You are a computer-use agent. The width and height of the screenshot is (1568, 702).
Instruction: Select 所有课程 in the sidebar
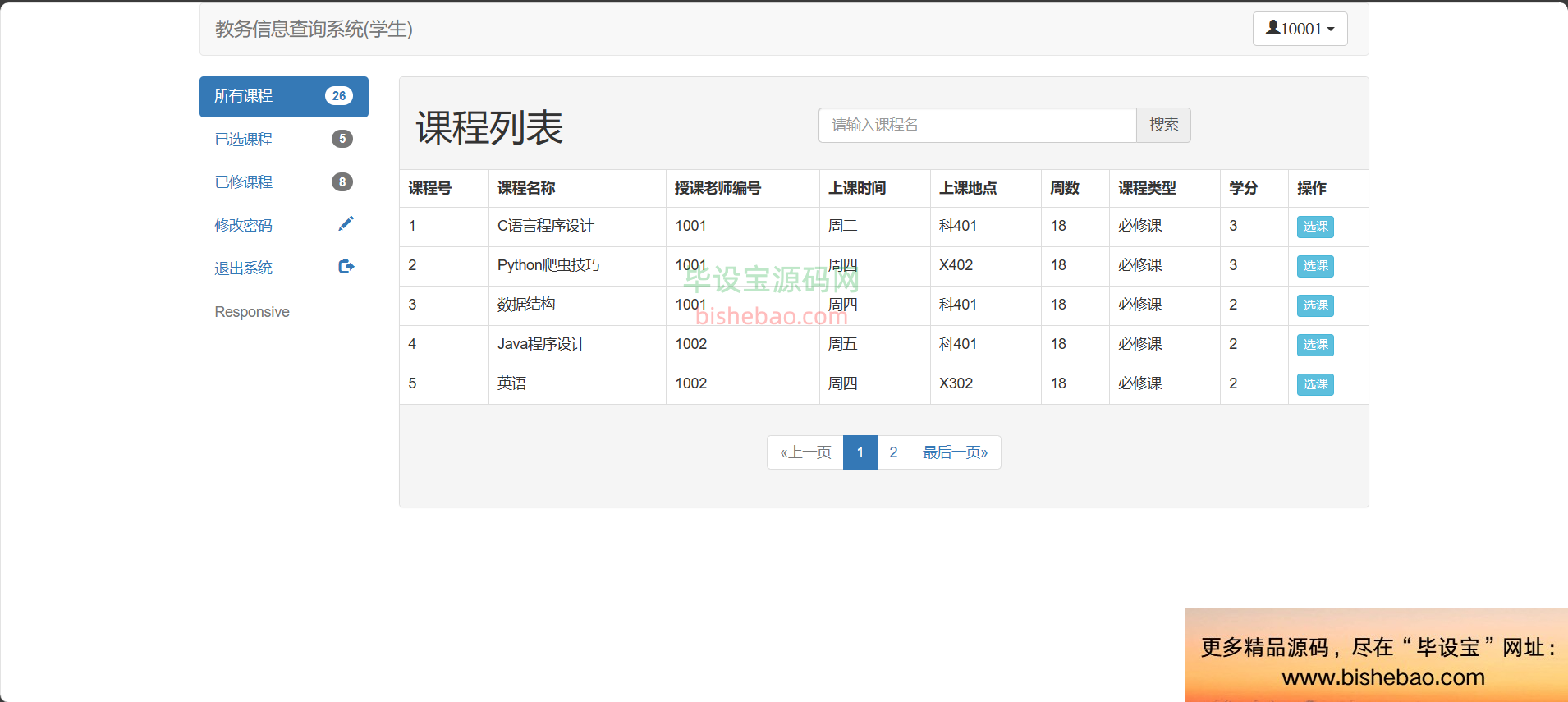283,96
